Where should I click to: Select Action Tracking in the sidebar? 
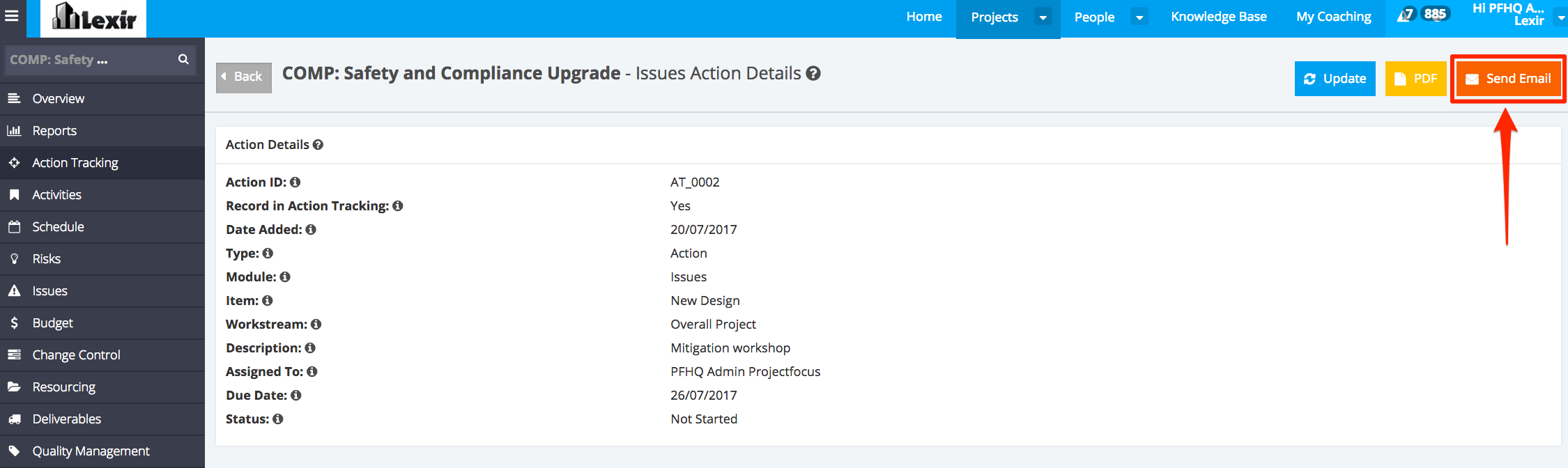(102, 163)
